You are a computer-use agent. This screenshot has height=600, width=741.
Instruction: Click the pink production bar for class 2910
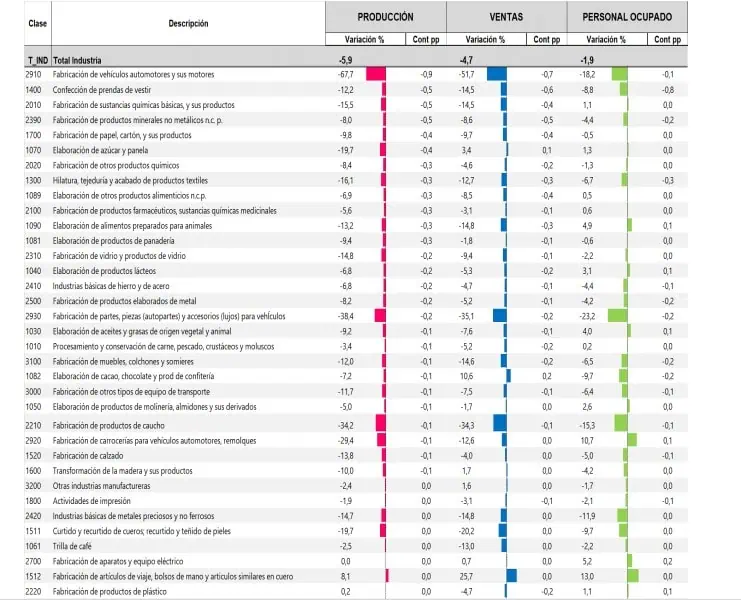click(376, 75)
